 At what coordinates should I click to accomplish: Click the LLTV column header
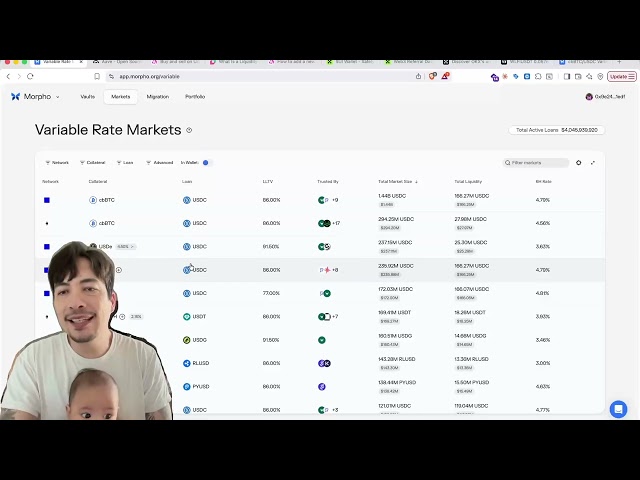[268, 181]
